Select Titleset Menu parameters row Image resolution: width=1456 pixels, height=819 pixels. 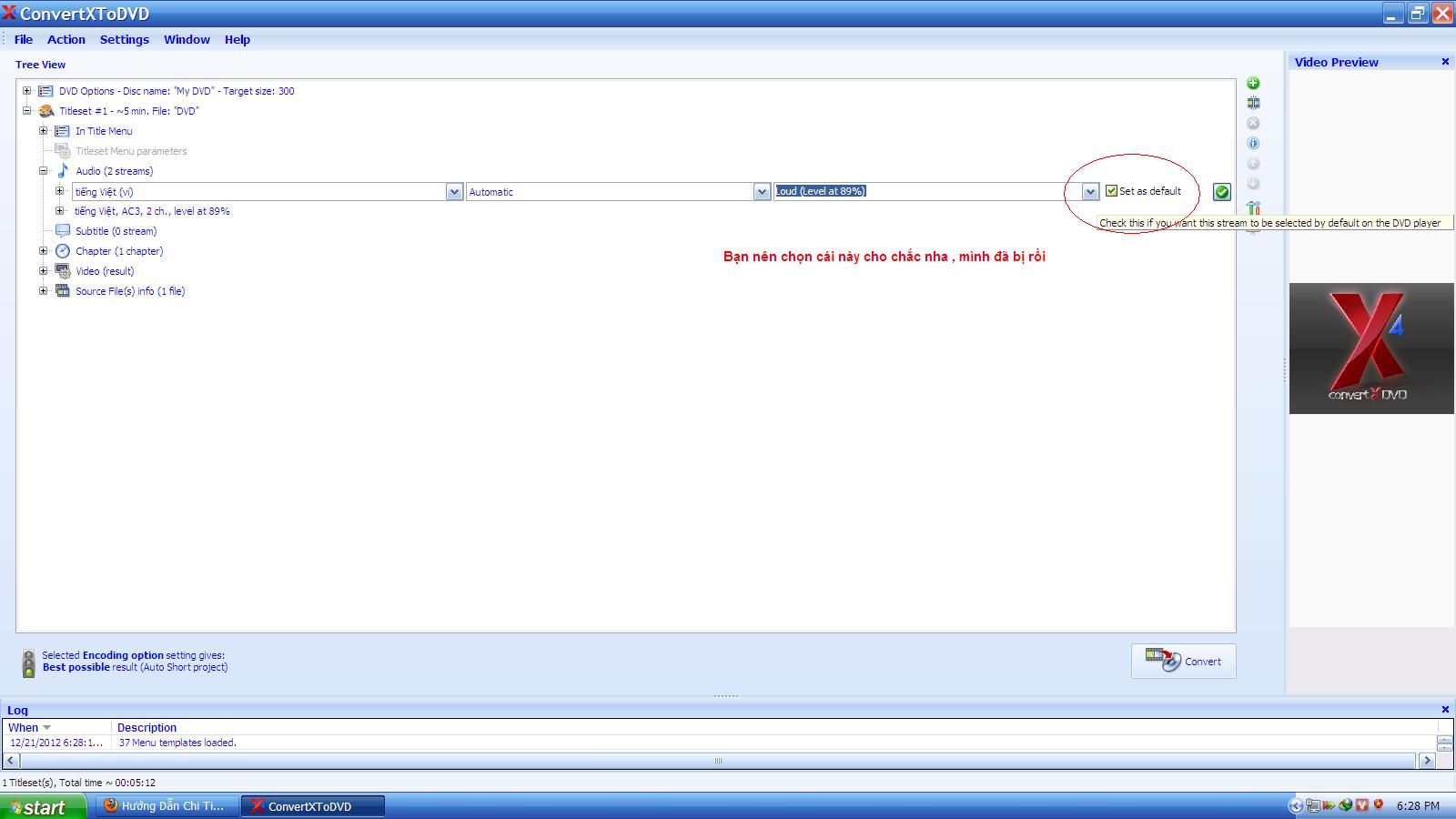[131, 151]
